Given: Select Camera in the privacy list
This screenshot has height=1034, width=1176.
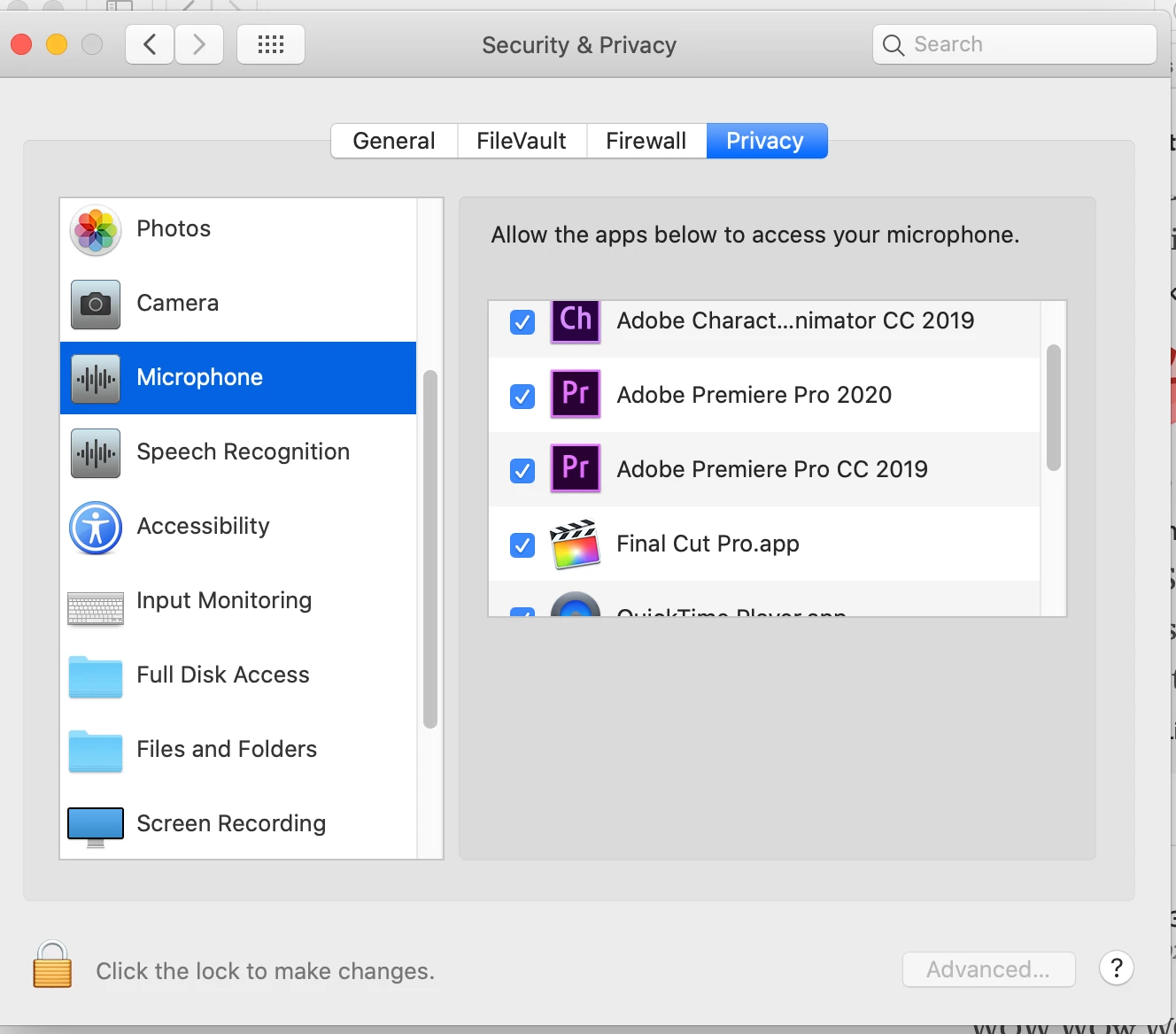Looking at the screenshot, I should click(x=238, y=304).
